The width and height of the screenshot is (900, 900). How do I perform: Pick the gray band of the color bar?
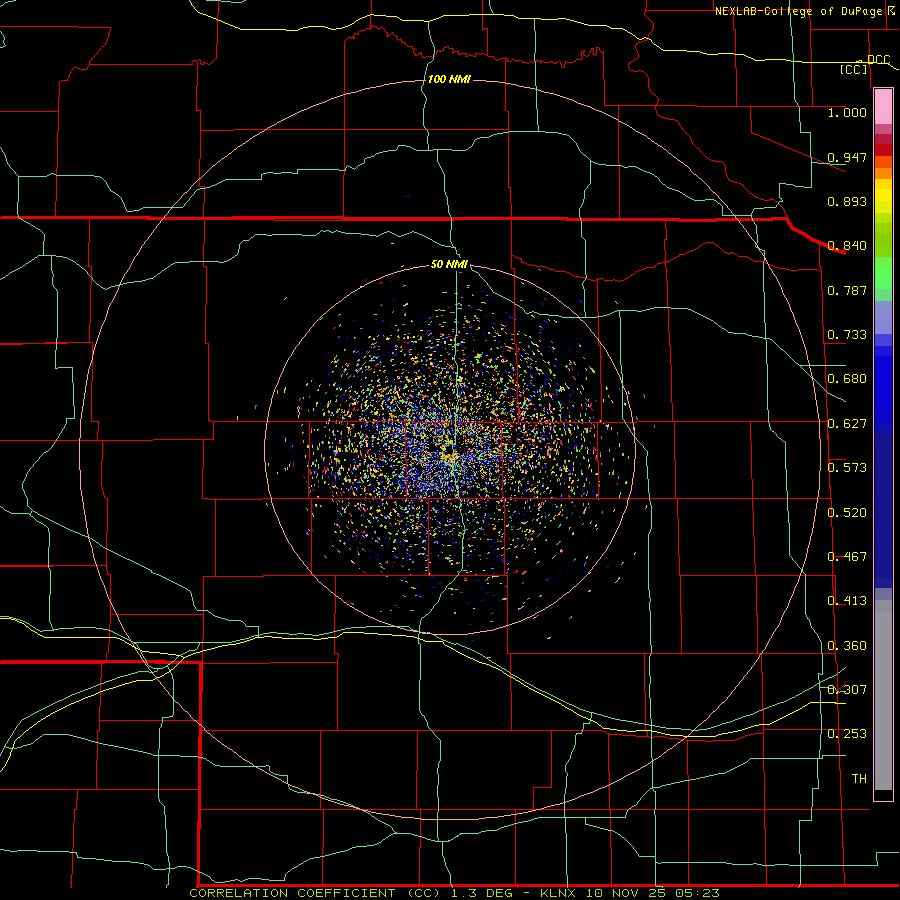[x=883, y=695]
